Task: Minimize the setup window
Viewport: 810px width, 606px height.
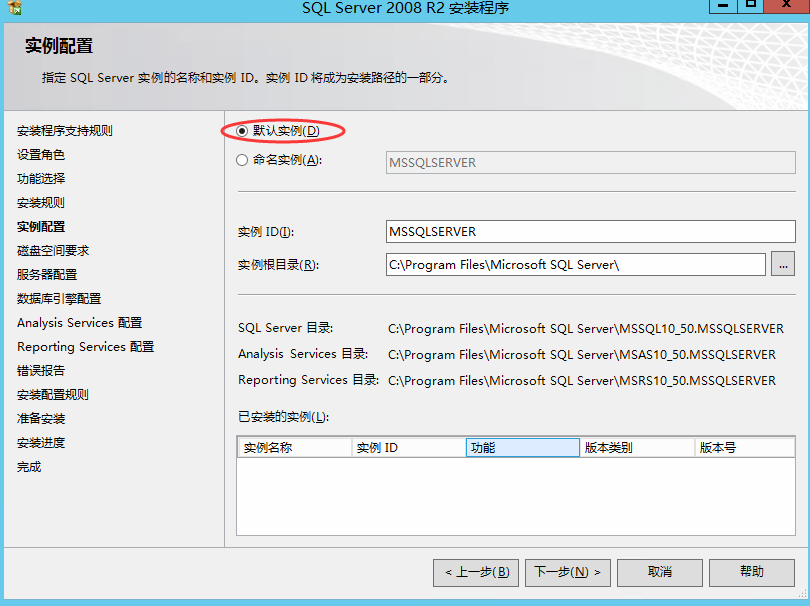Action: click(x=723, y=5)
